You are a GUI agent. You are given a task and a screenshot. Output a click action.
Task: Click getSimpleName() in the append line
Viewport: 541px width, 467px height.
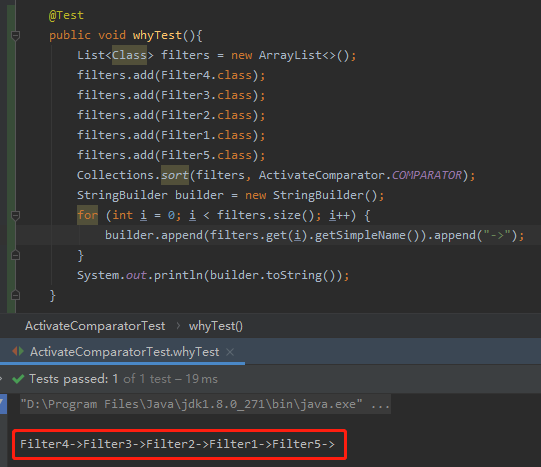point(371,235)
